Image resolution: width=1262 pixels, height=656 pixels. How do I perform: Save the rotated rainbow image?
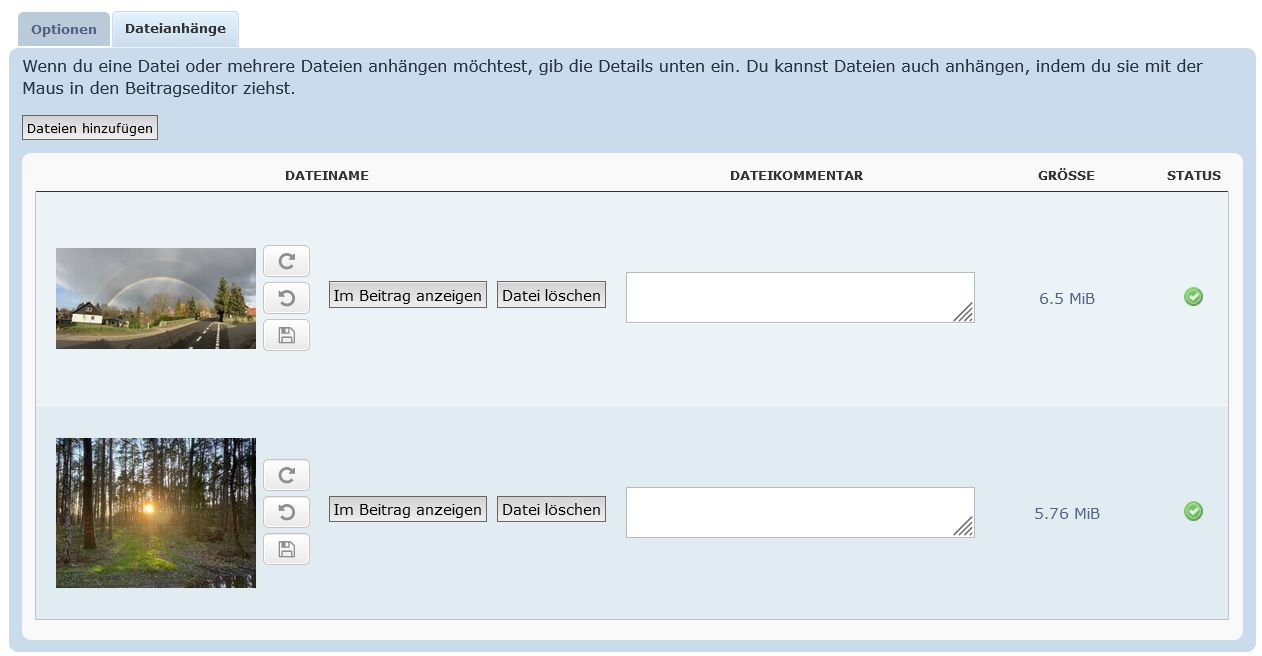[x=286, y=335]
